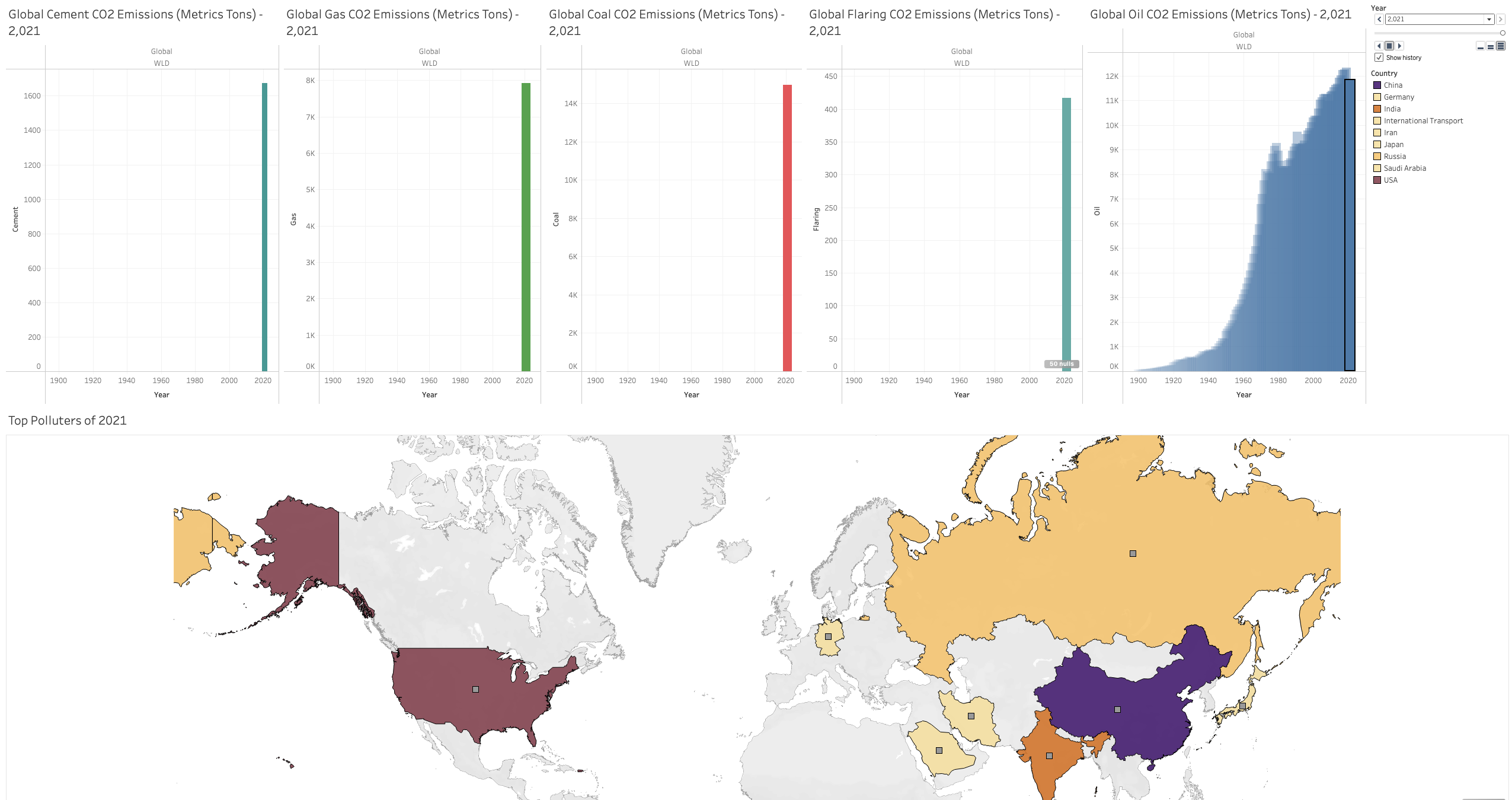
Task: Click the 50 nulls indicator on Flaring chart
Action: [x=1063, y=364]
